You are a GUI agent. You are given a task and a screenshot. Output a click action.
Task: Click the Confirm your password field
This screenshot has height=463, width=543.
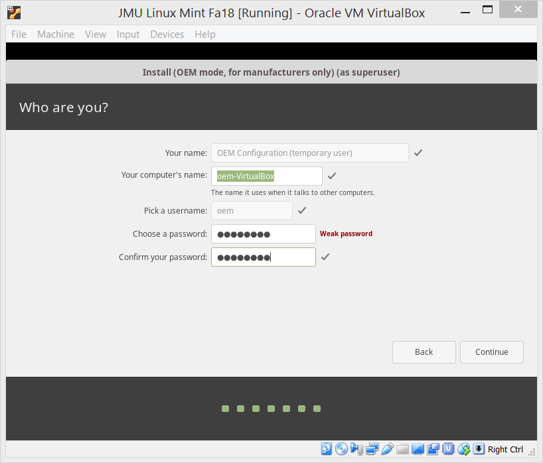(x=264, y=257)
